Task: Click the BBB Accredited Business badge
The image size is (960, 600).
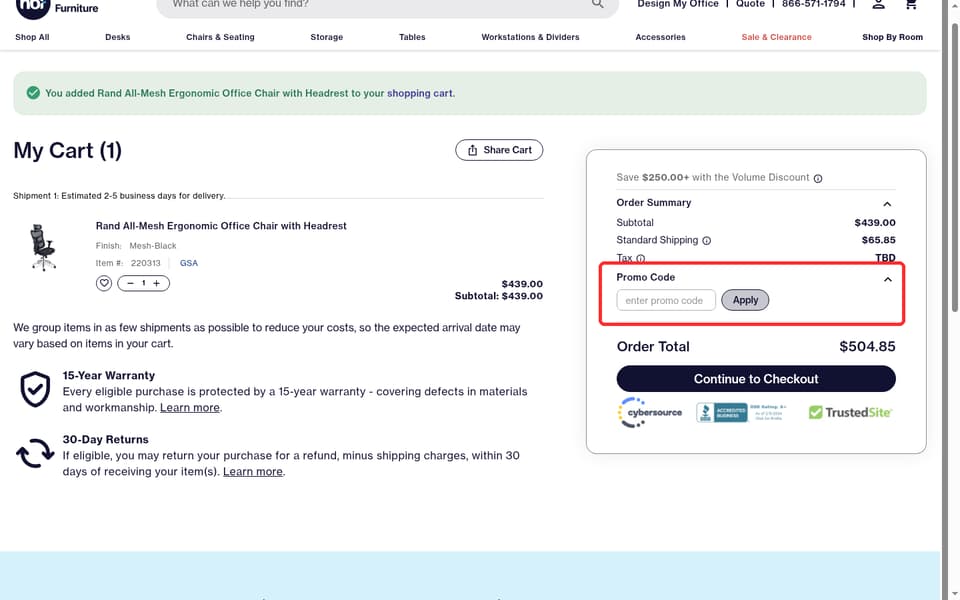Action: coord(741,413)
